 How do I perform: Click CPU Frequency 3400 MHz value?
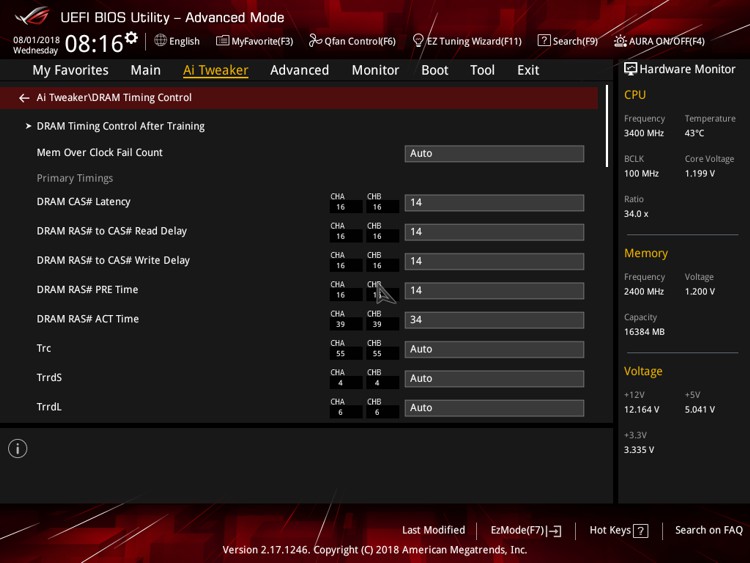coord(643,133)
